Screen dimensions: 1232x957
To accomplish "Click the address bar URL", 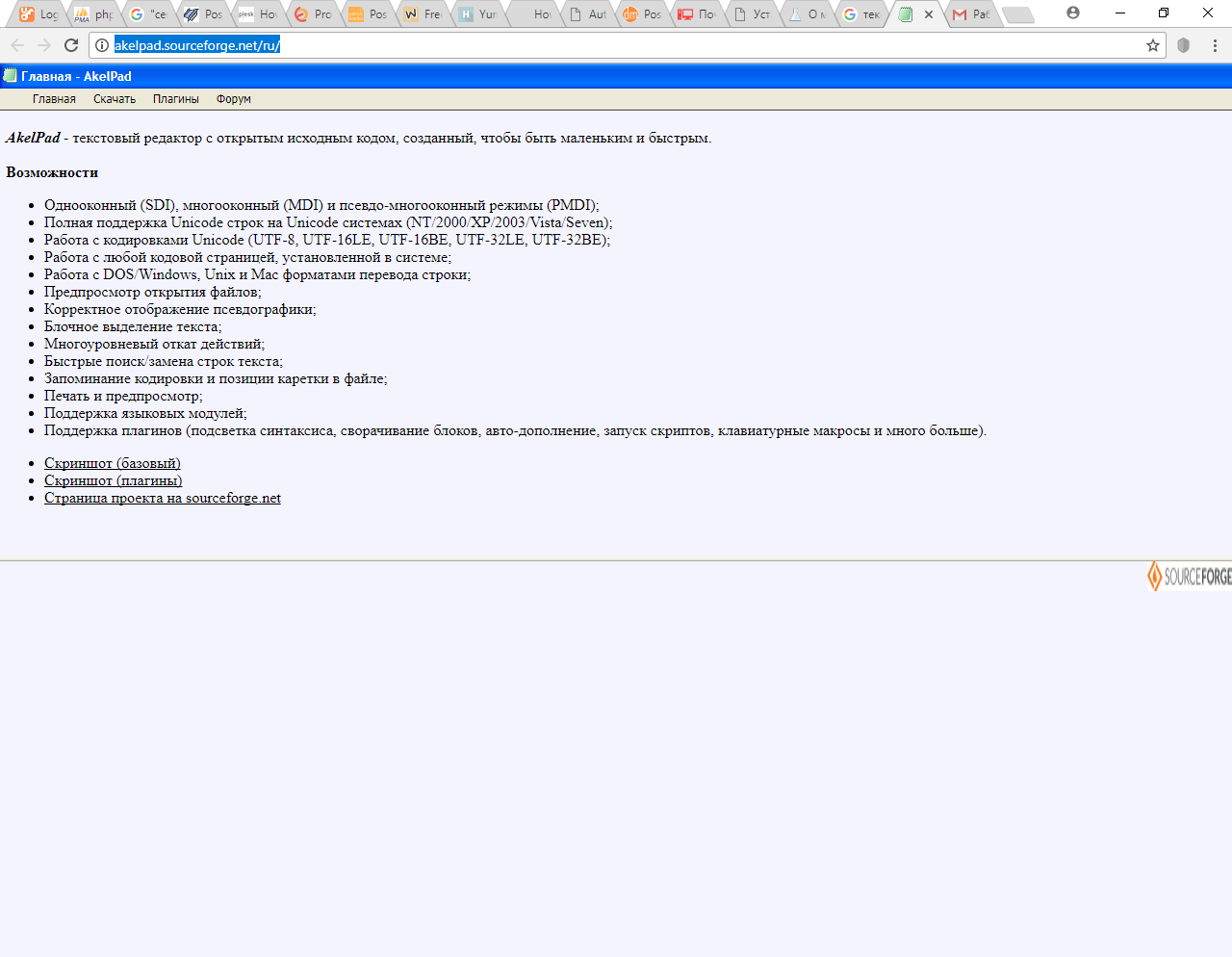I will point(197,45).
